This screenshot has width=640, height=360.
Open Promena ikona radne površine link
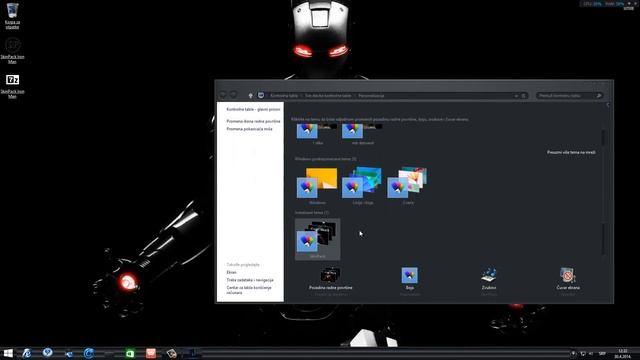[253, 121]
